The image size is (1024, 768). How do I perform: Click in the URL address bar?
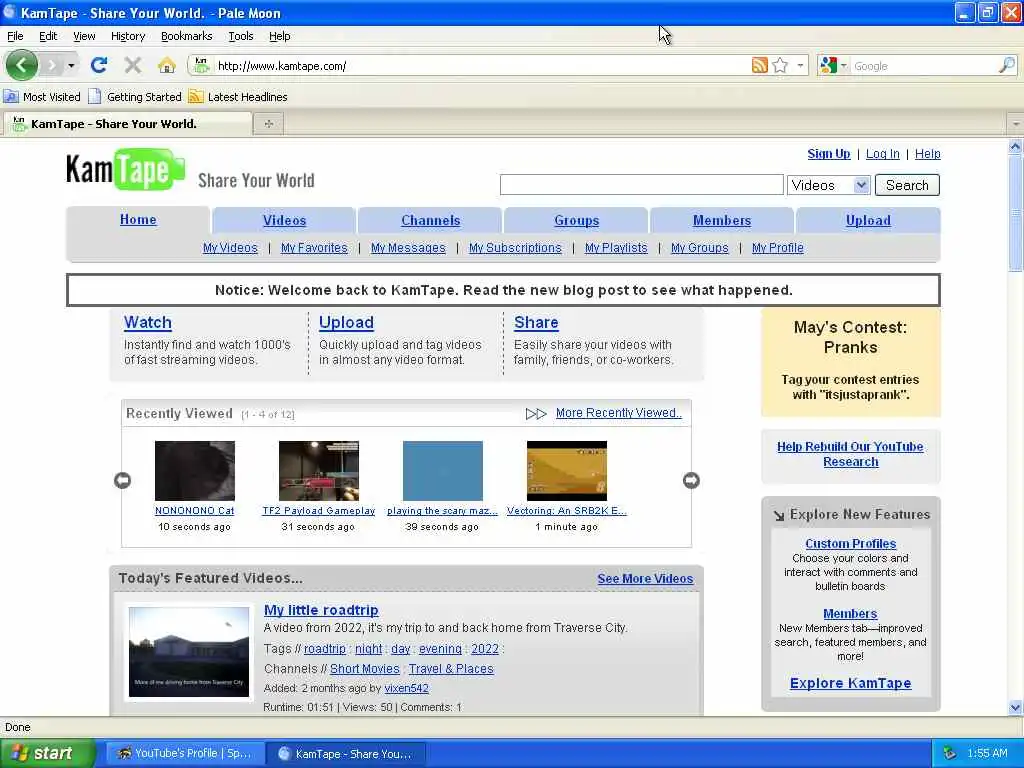482,66
